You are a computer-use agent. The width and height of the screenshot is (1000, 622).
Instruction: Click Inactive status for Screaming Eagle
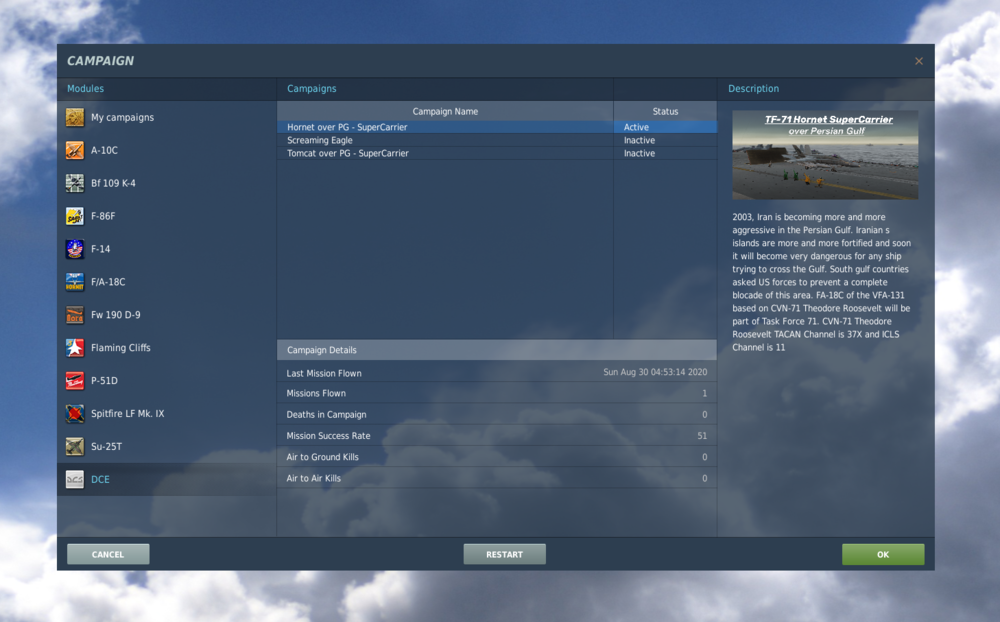[665, 140]
